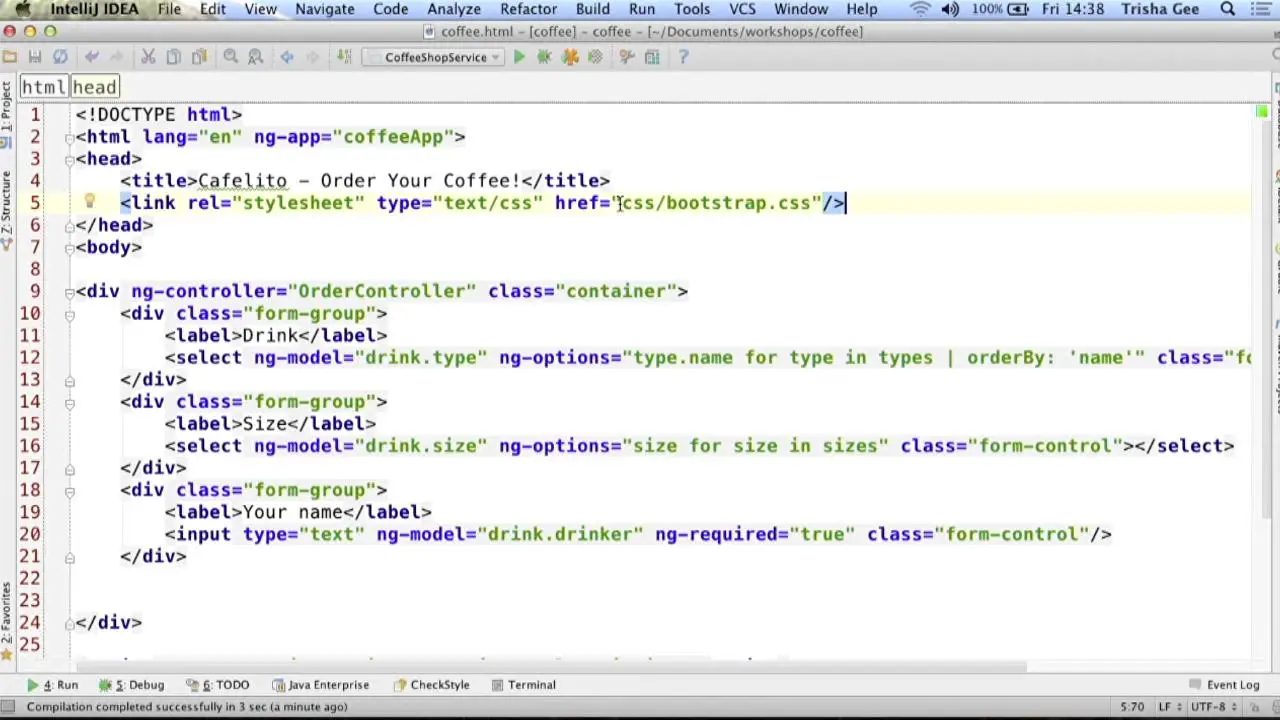Click the Help question mark icon
Image resolution: width=1280 pixels, height=720 pixels.
click(x=684, y=57)
